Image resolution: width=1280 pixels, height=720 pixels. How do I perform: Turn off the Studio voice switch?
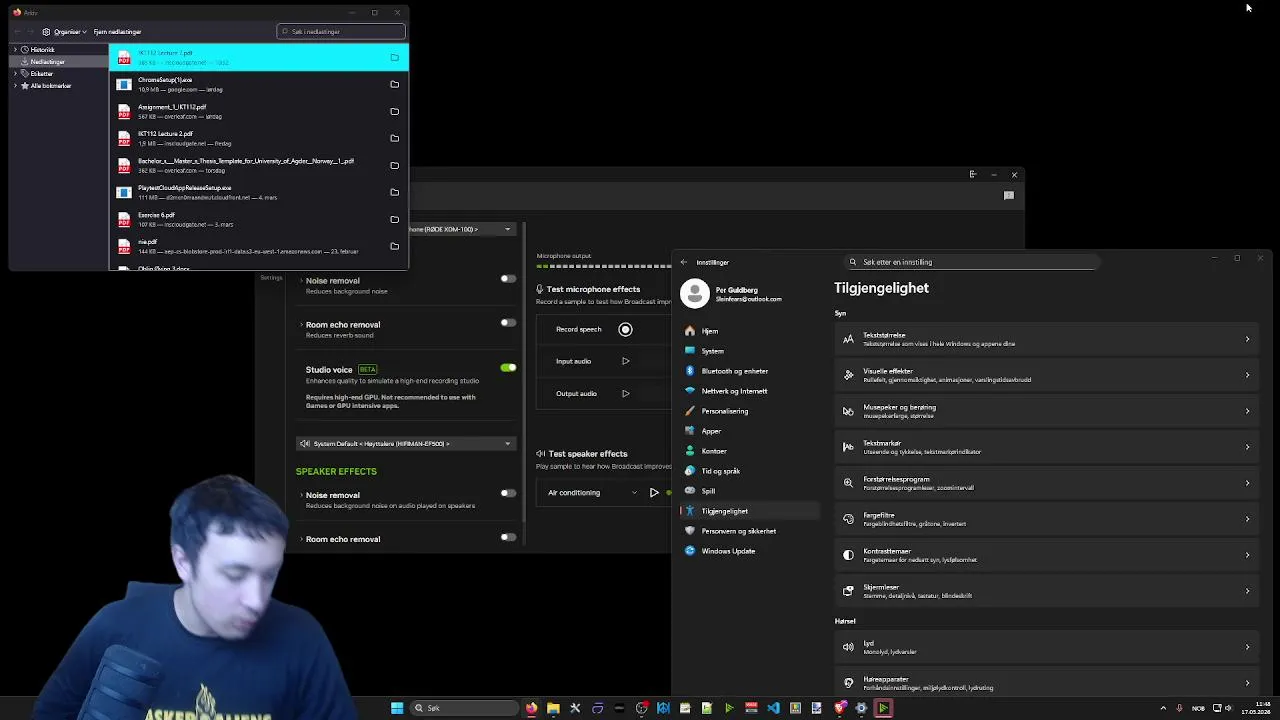pyautogui.click(x=508, y=367)
